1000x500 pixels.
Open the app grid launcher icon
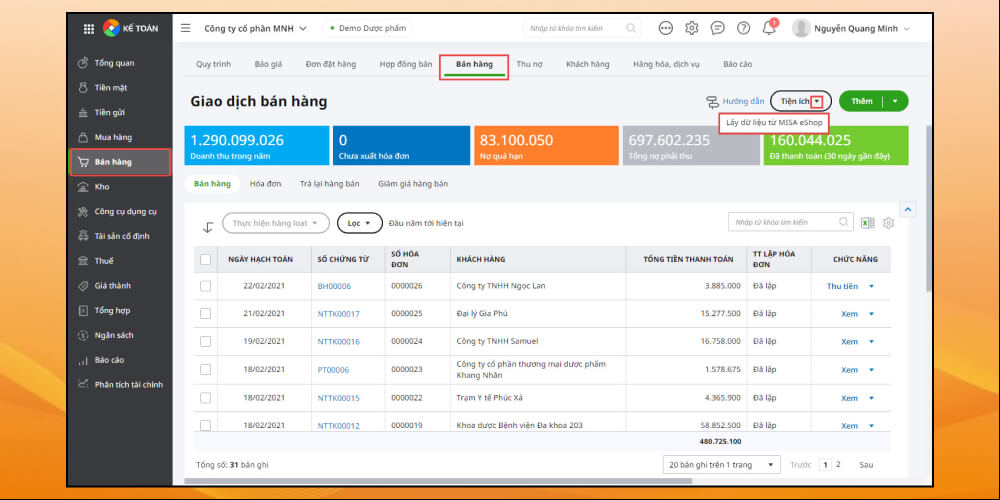88,28
